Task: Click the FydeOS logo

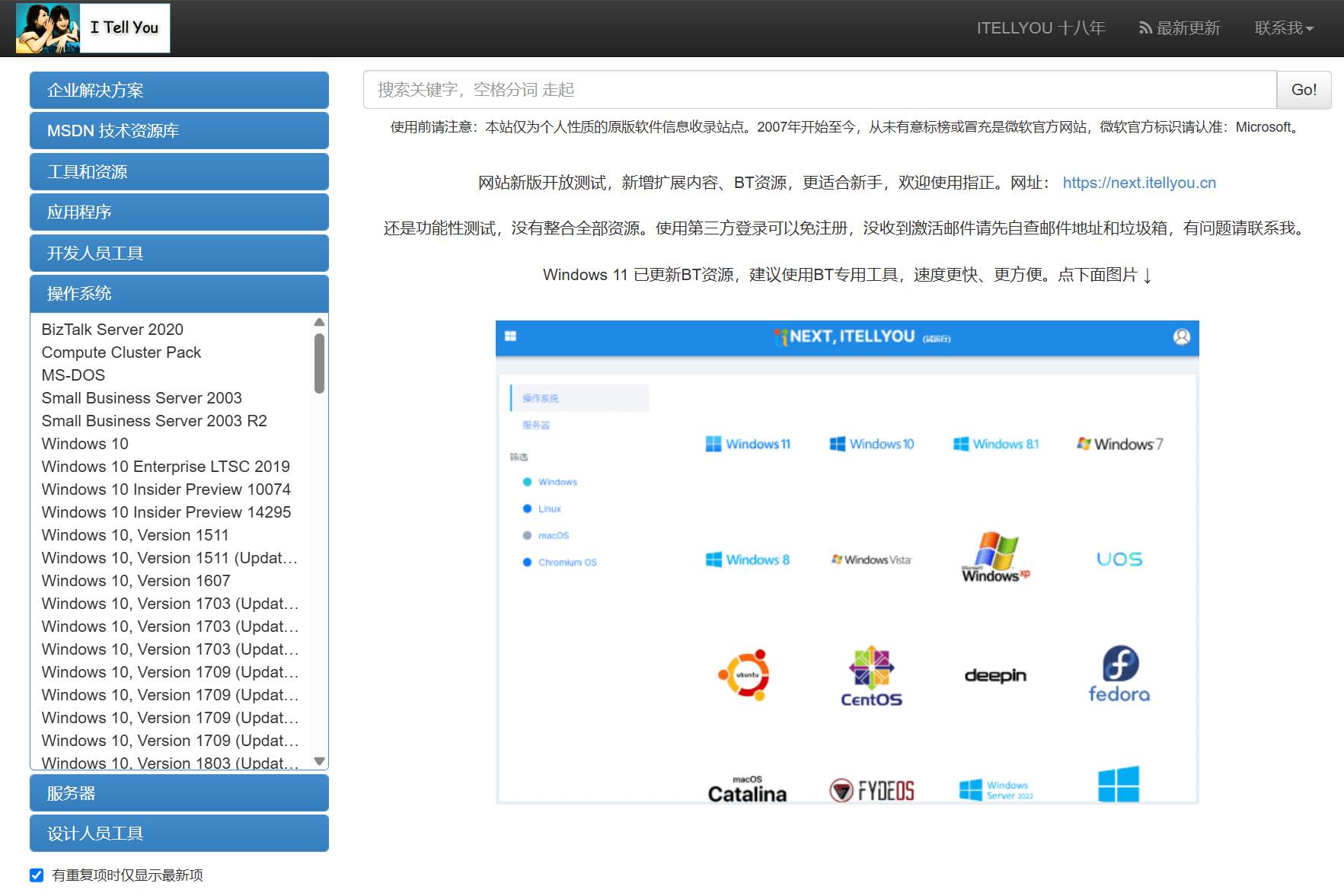Action: [871, 790]
